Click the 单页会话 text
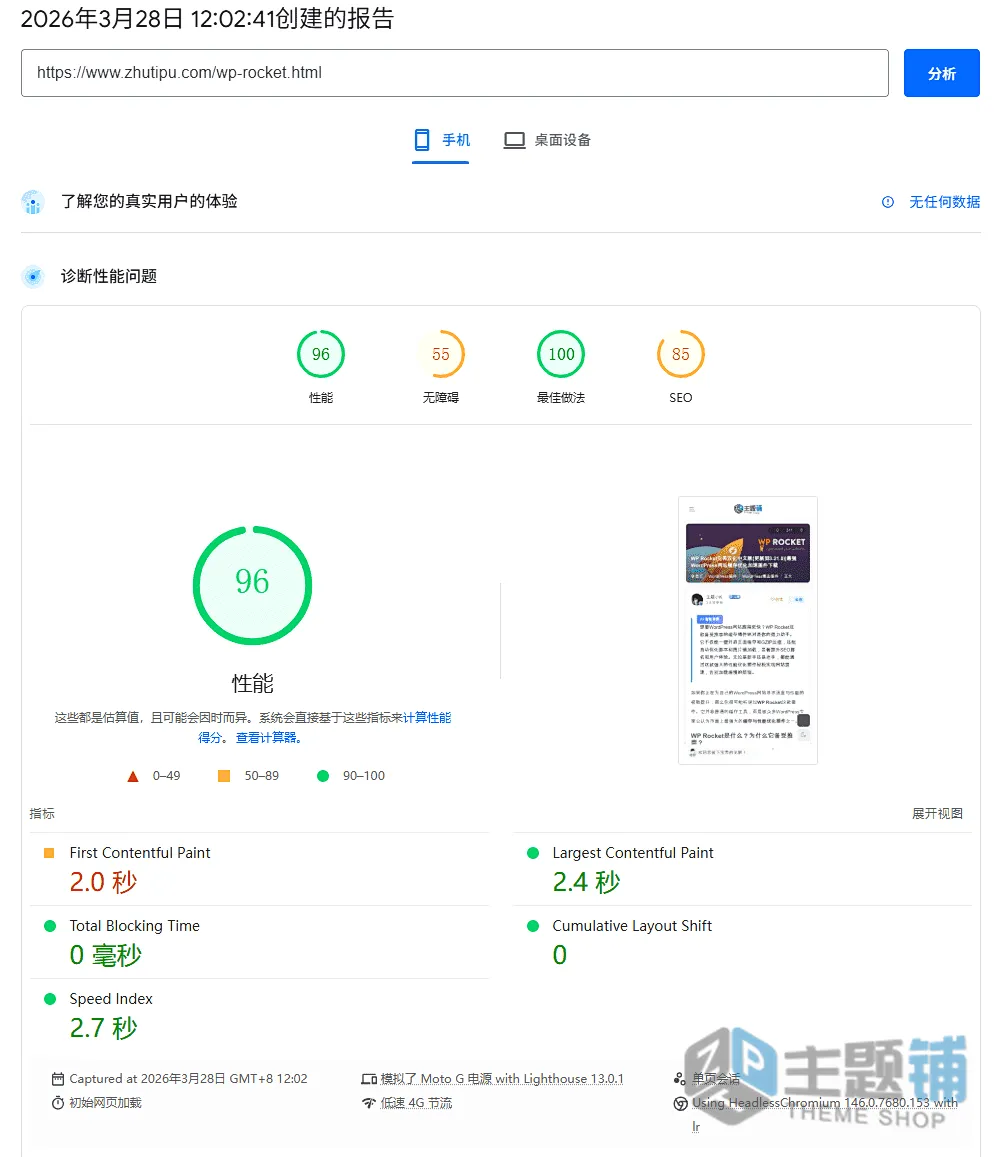This screenshot has width=994, height=1157. (716, 1079)
